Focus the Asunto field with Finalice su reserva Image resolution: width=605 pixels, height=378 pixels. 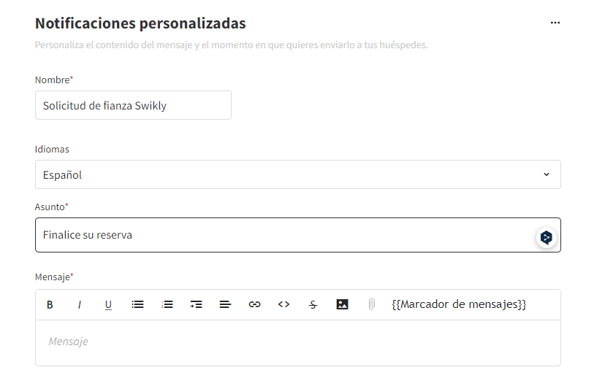pos(298,235)
